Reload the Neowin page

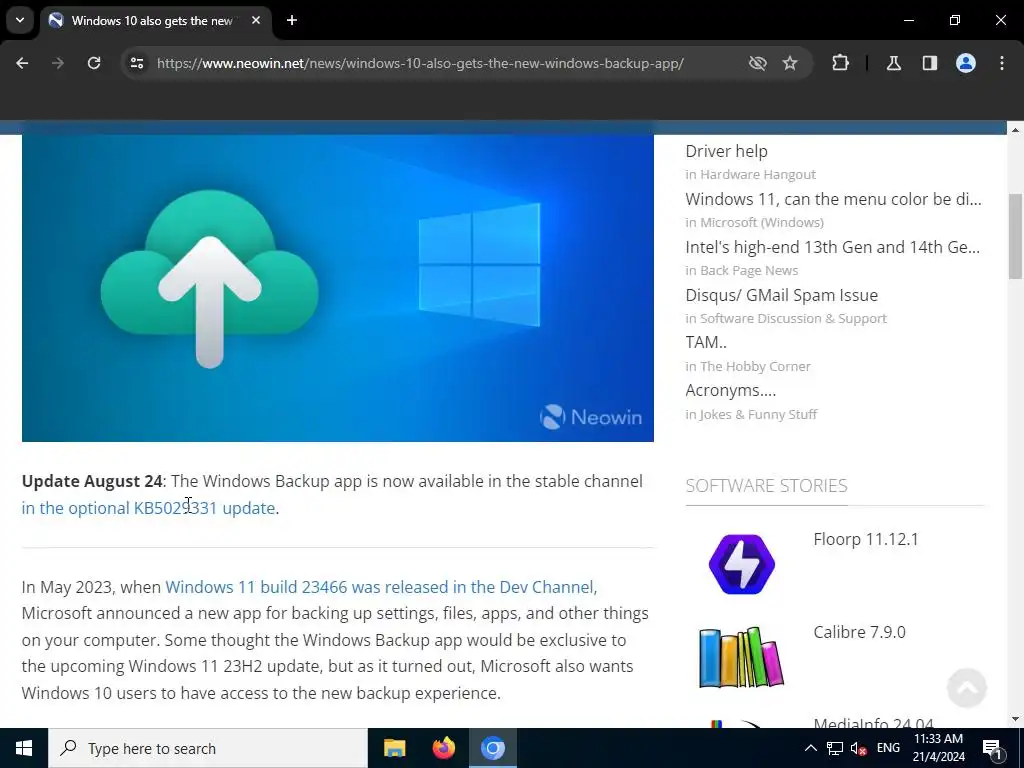94,63
